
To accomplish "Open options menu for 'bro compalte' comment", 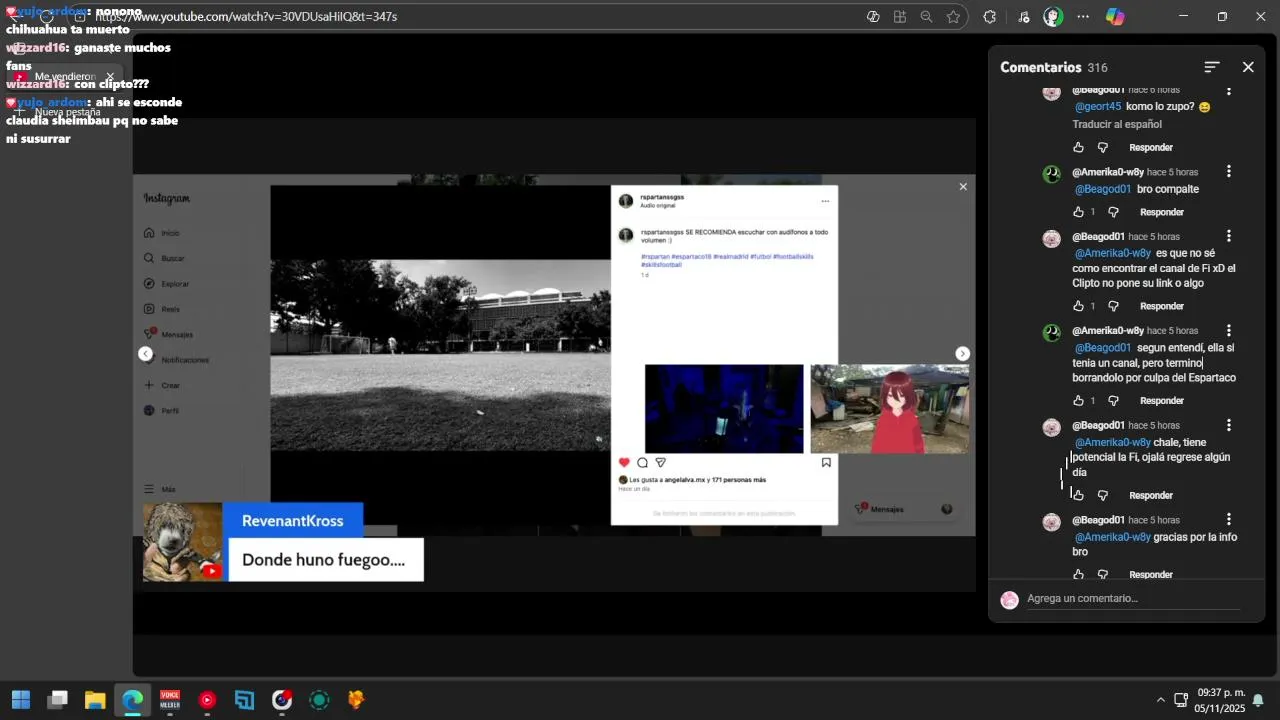I will 1229,172.
